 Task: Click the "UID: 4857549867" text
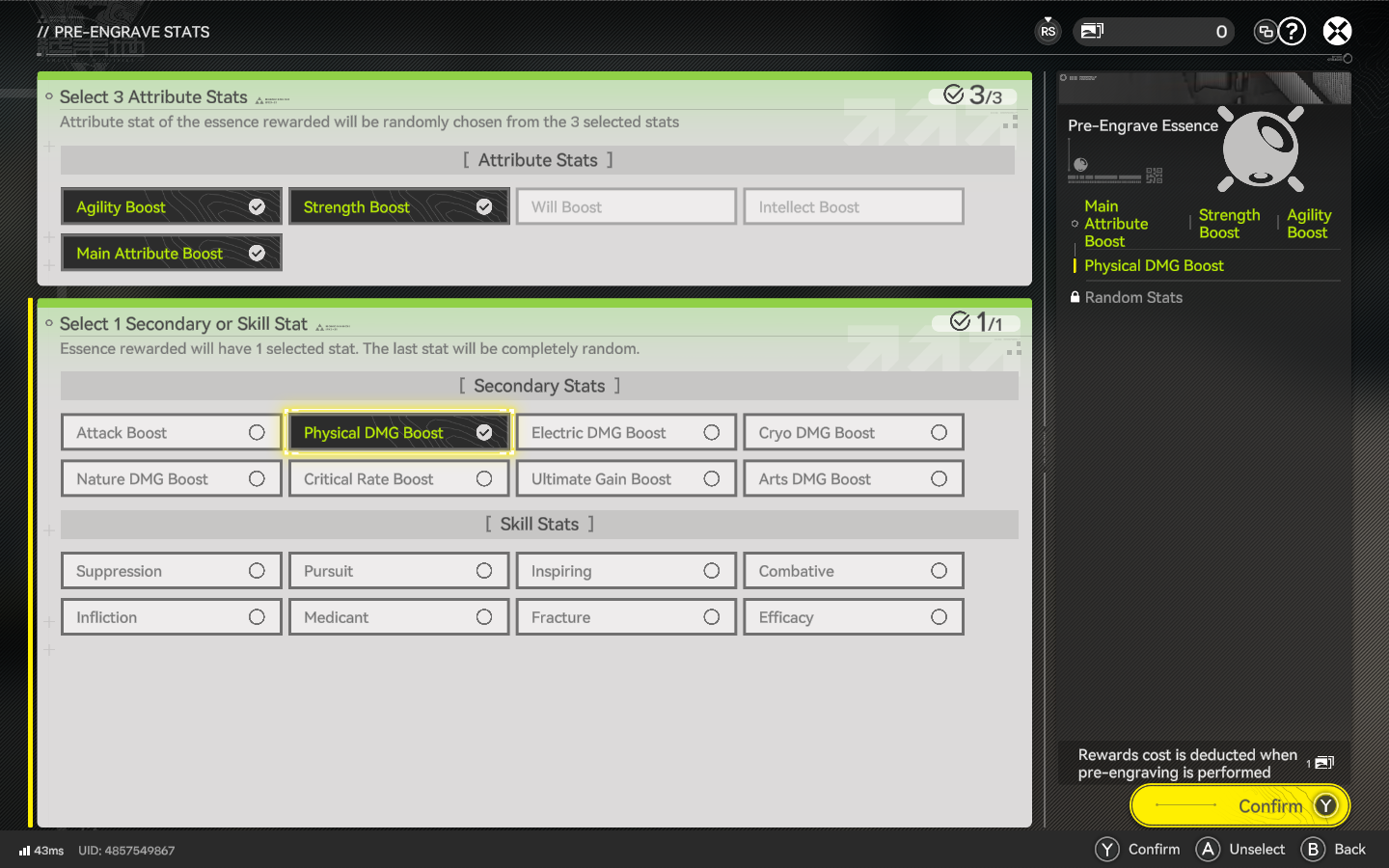(126, 851)
